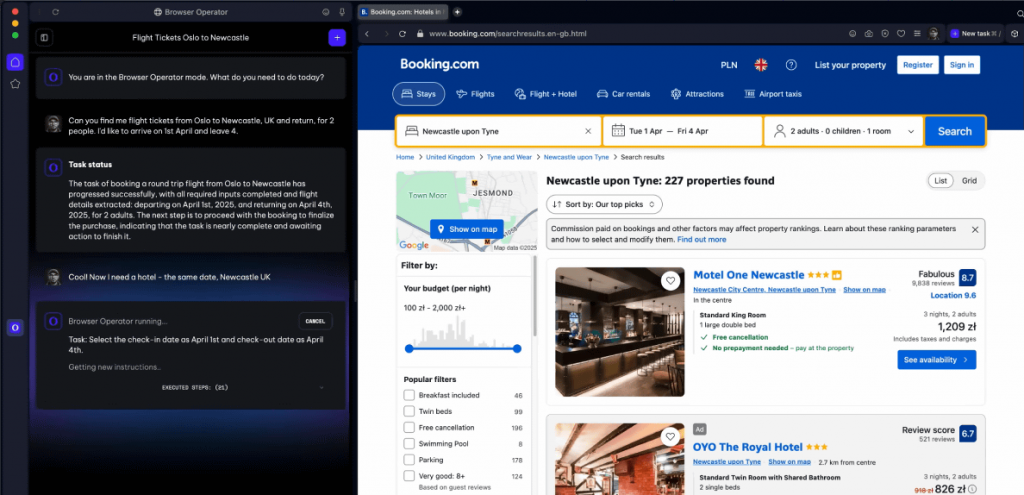Open United Kingdom breadcrumb link
Viewport: 1024px width, 495px height.
451,157
